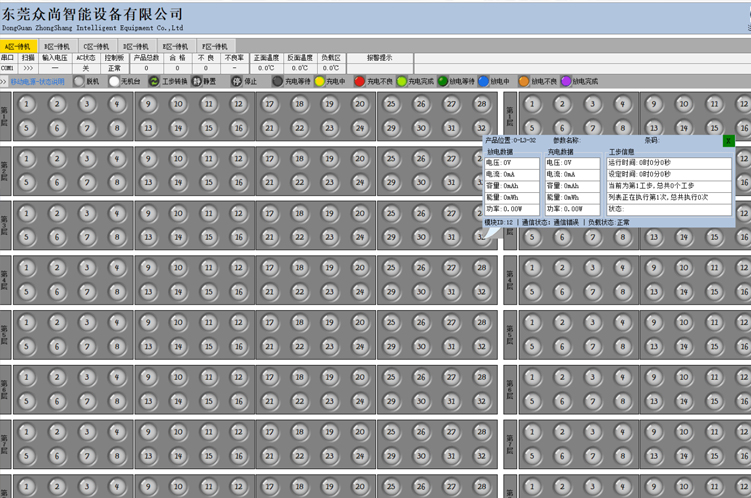Image resolution: width=751 pixels, height=498 pixels.
Task: Switch to the B区-待机 tab
Action: click(55, 46)
